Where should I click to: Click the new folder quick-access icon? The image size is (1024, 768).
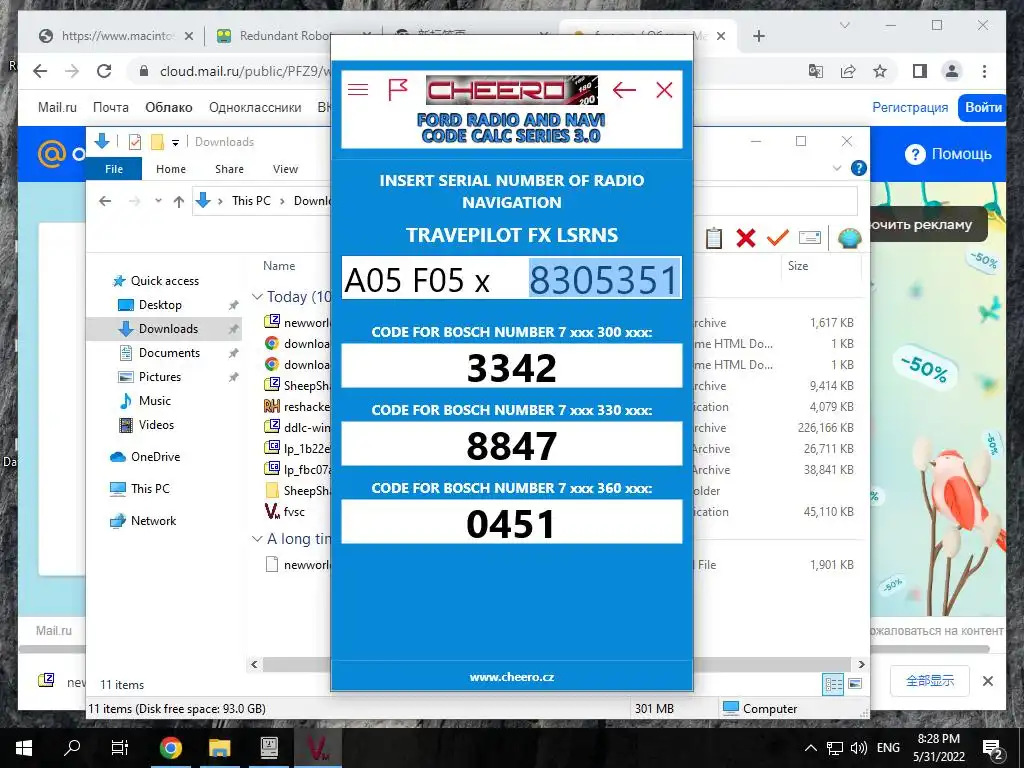click(x=157, y=142)
